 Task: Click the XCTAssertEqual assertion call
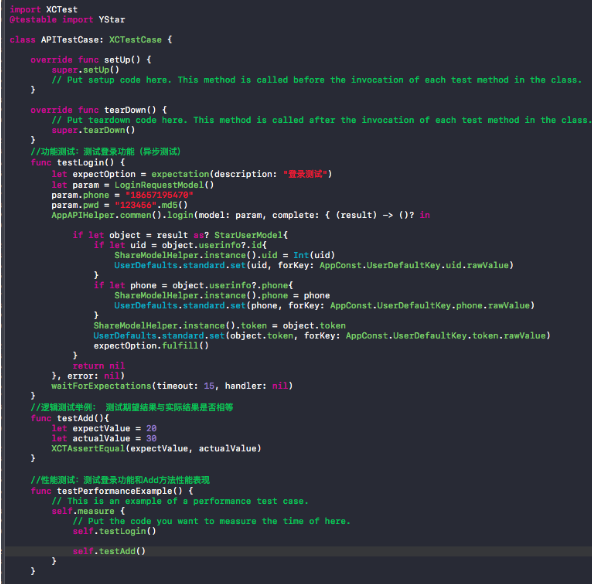(156, 448)
